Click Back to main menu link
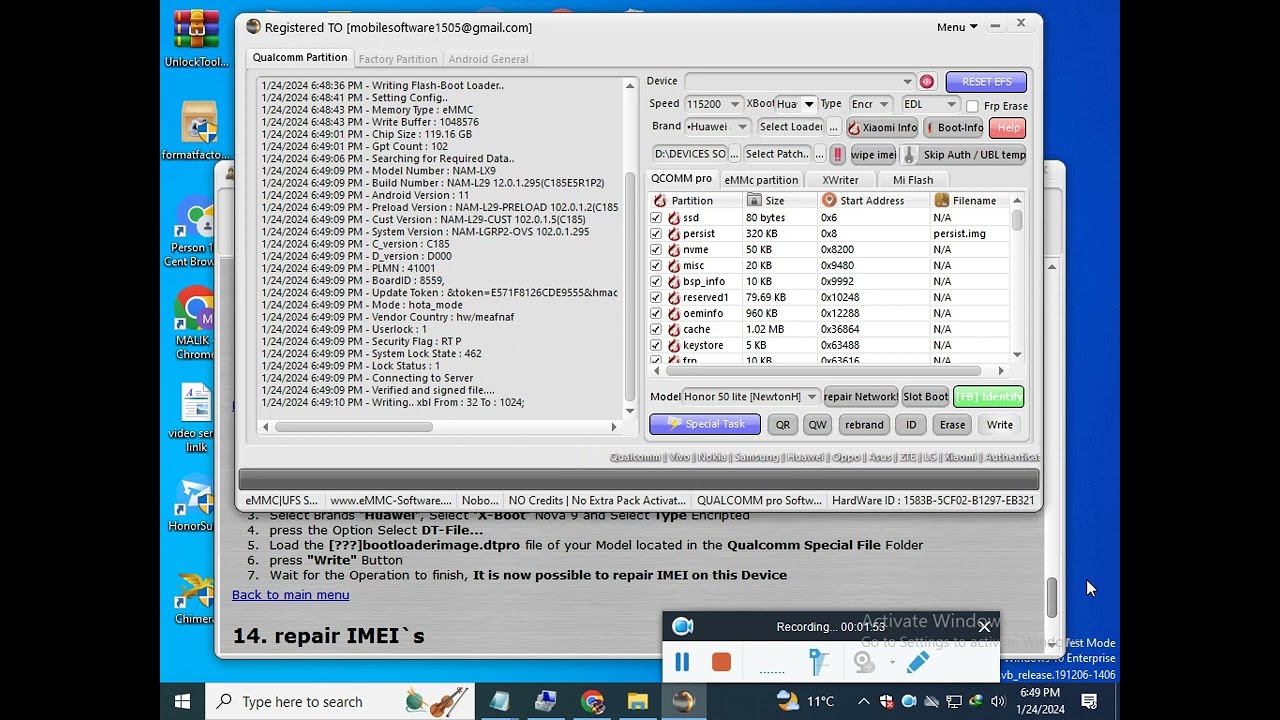This screenshot has height=720, width=1280. (x=291, y=595)
